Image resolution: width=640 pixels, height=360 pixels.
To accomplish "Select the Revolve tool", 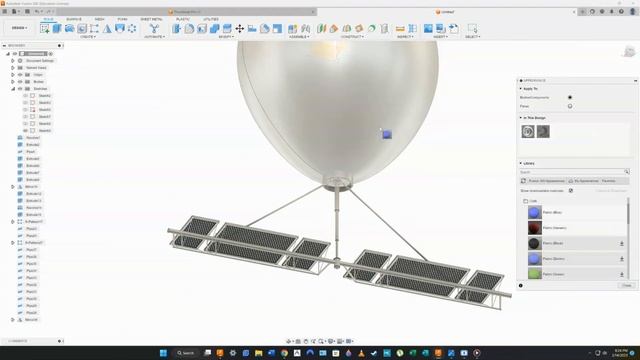I will [70, 28].
